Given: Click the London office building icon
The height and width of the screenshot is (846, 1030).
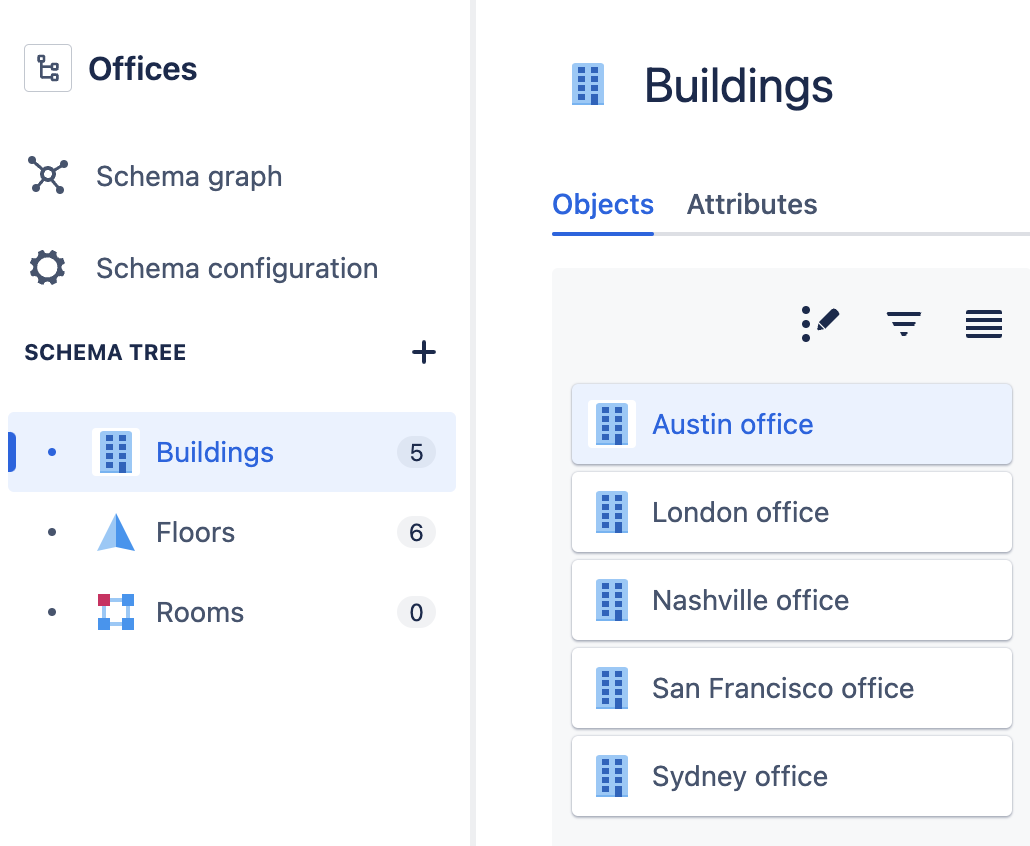Looking at the screenshot, I should tap(612, 512).
